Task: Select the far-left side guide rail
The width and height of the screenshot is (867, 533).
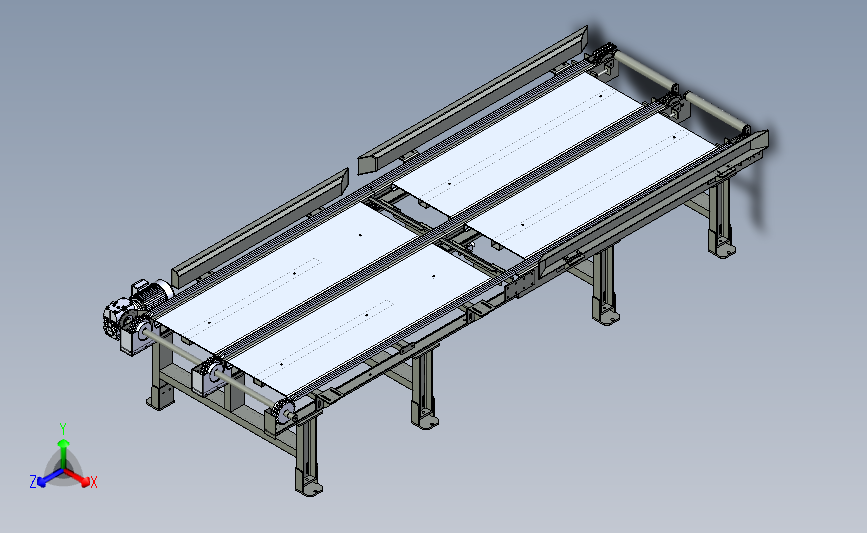Action: (x=473, y=100)
